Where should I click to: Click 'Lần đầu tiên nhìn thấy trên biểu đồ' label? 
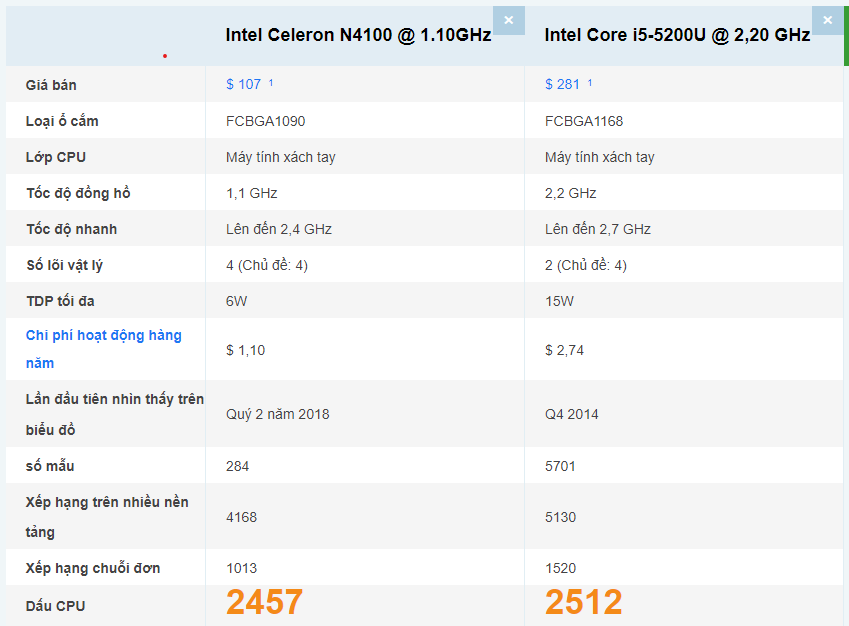point(115,414)
